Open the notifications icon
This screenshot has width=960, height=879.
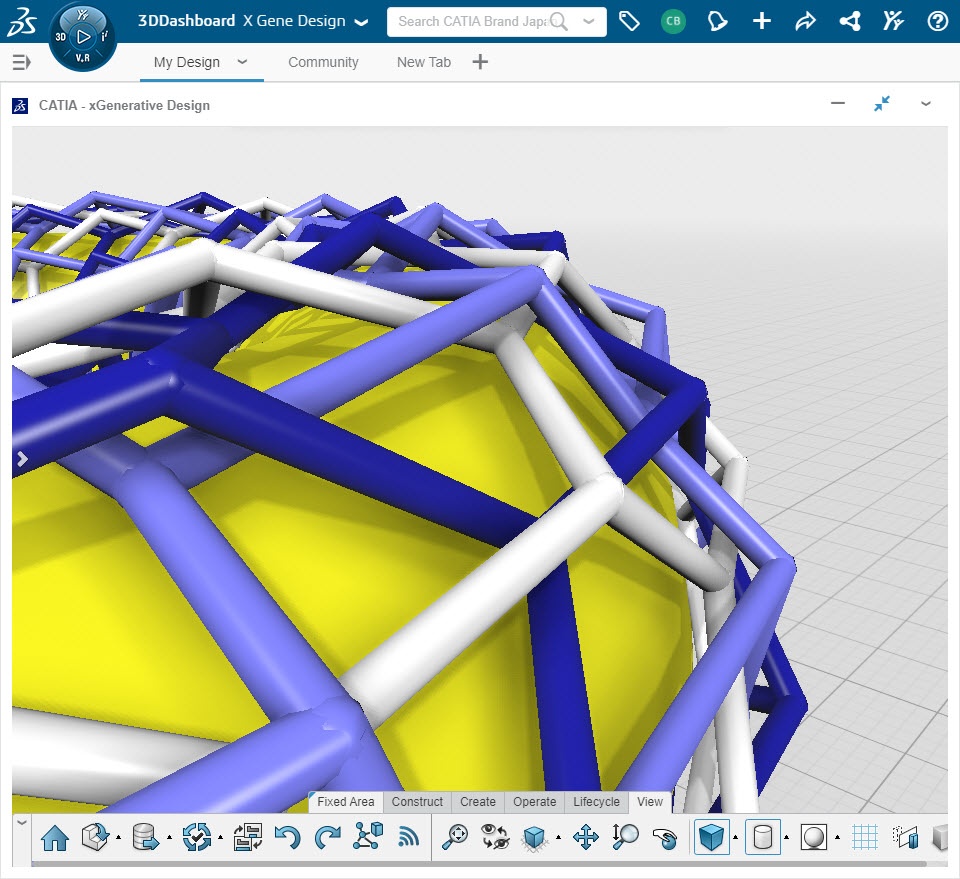tap(717, 21)
